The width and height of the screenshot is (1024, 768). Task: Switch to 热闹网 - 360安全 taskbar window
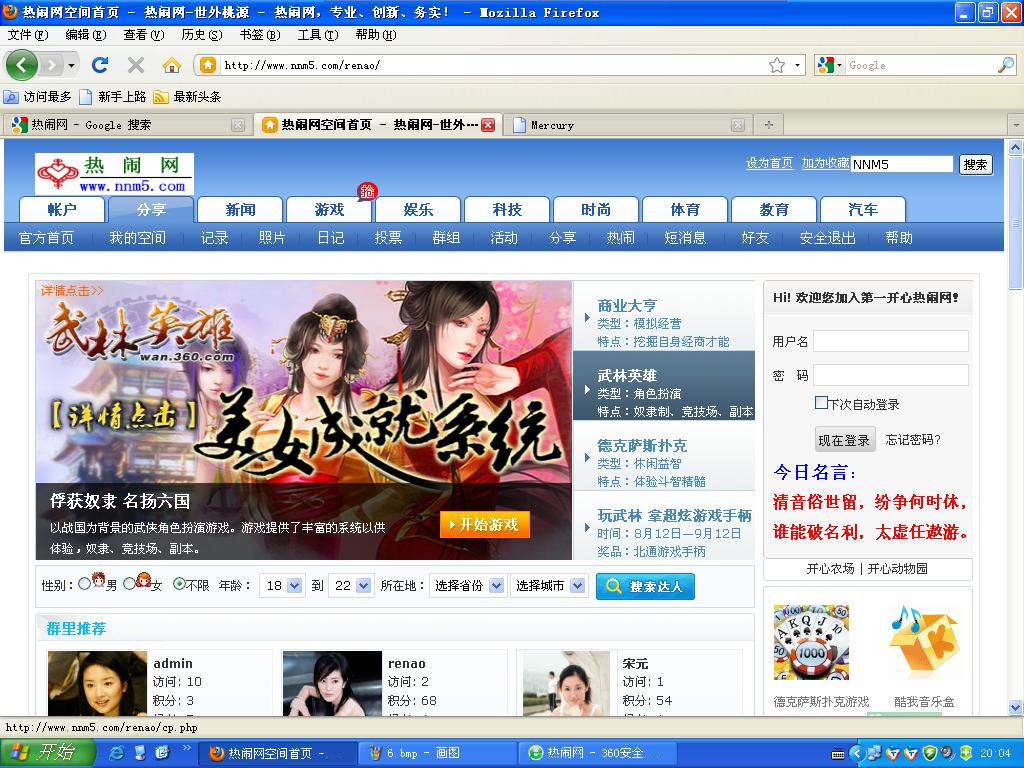(596, 753)
